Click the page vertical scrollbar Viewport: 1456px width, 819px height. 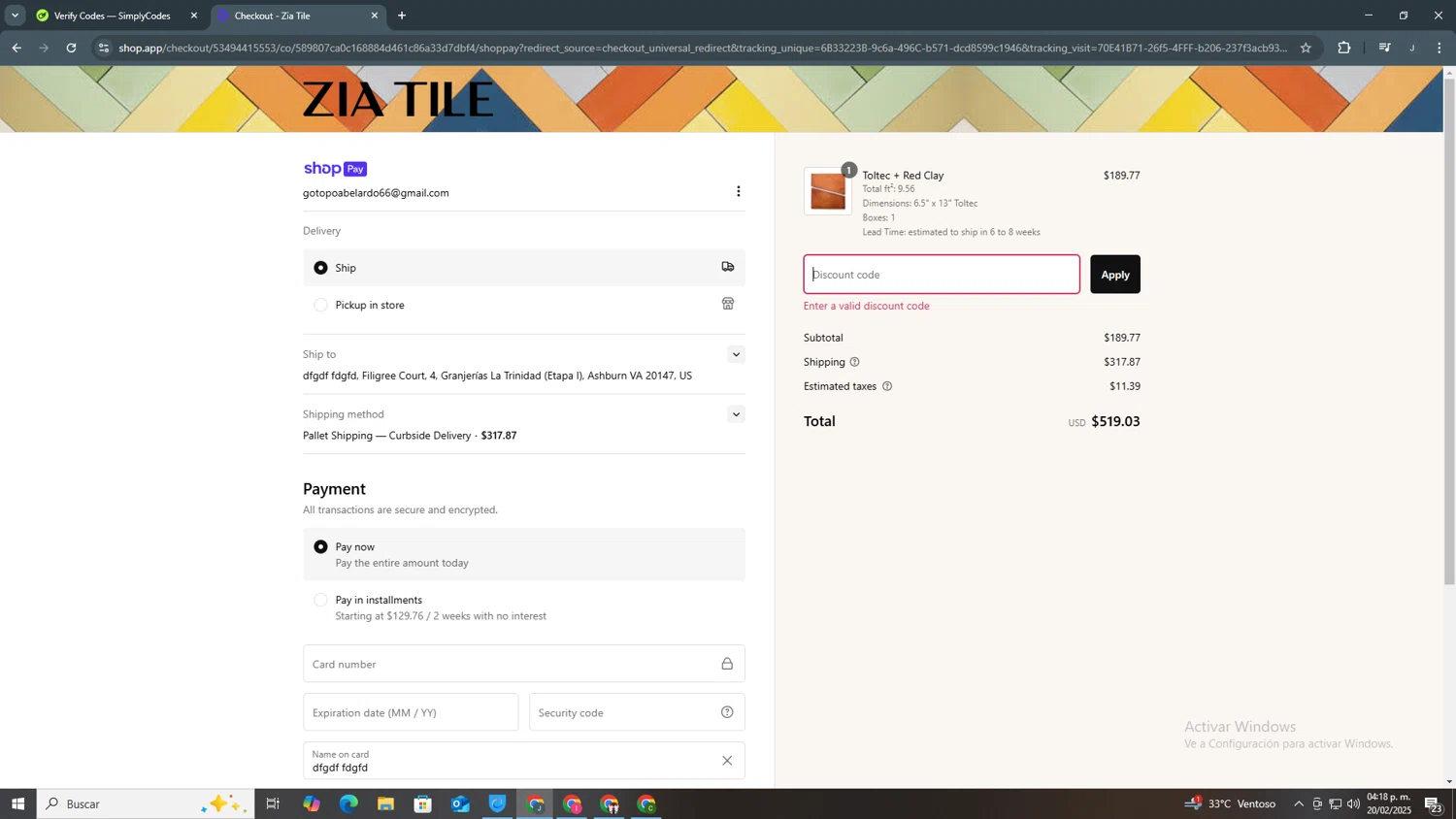click(1449, 330)
